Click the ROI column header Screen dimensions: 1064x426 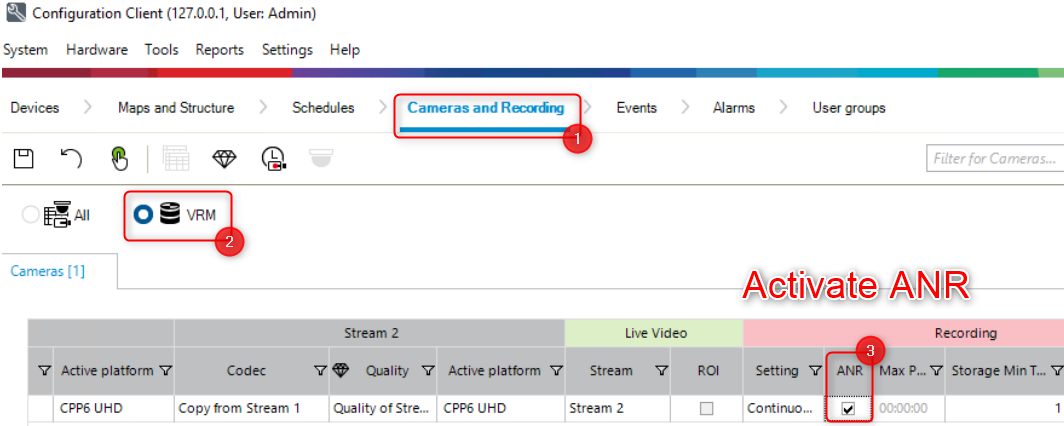pyautogui.click(x=706, y=371)
